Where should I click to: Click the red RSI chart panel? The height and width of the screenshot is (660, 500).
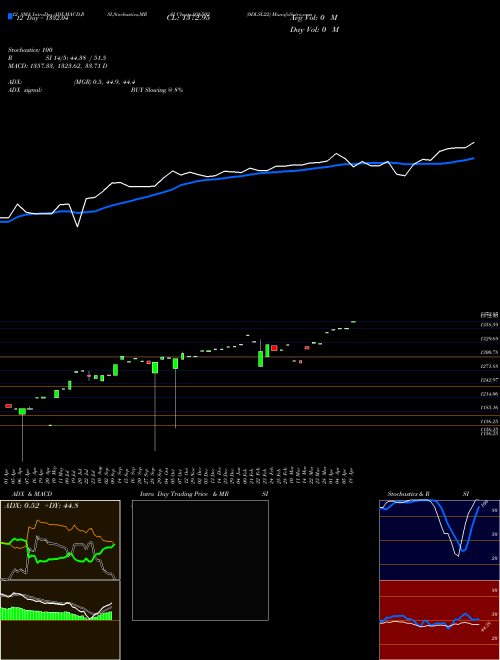pos(439,620)
